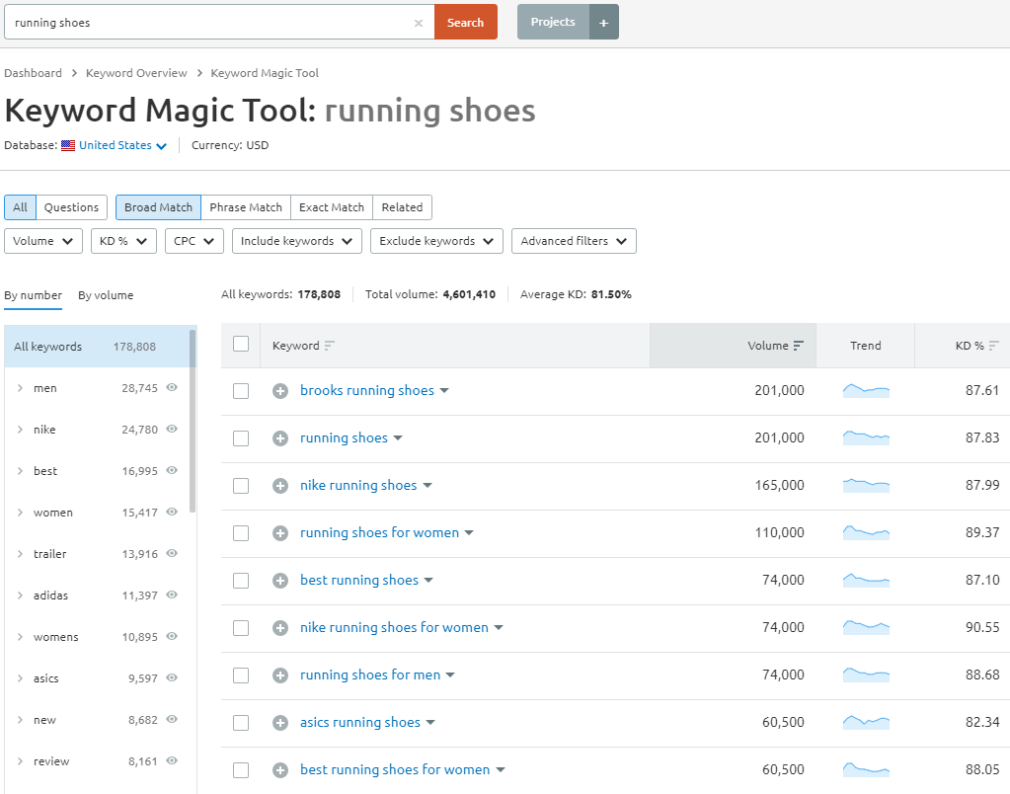Add asics running shoes with plus icon
This screenshot has width=1010, height=794.
[x=280, y=723]
